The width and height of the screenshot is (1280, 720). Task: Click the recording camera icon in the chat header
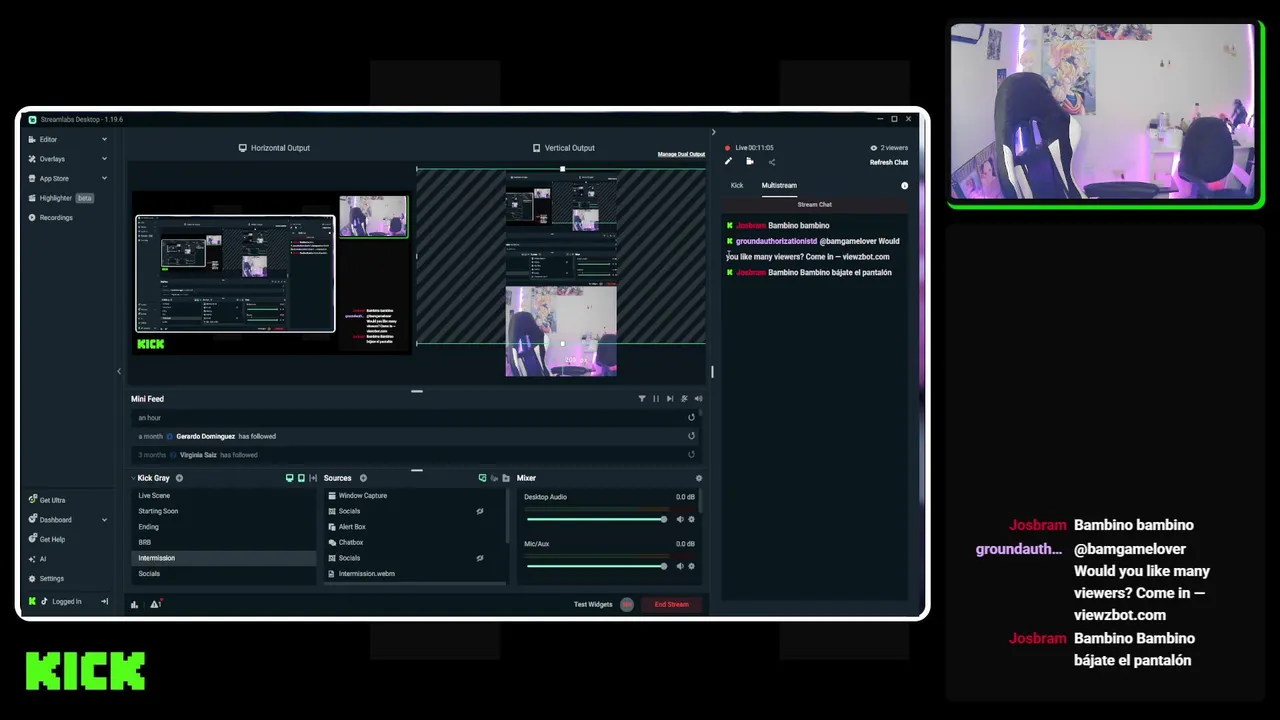coord(750,162)
